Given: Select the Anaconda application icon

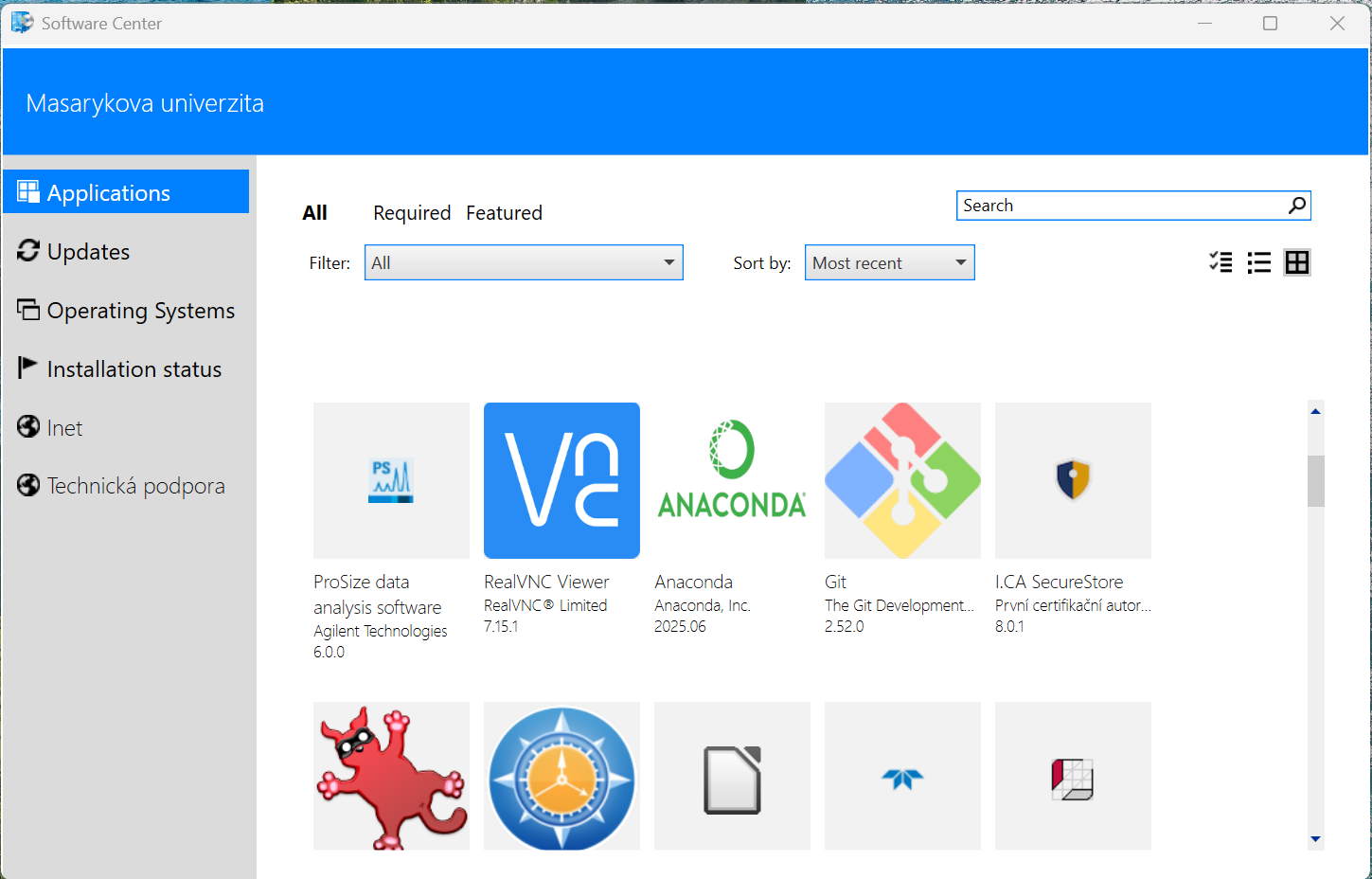Looking at the screenshot, I should (x=732, y=480).
